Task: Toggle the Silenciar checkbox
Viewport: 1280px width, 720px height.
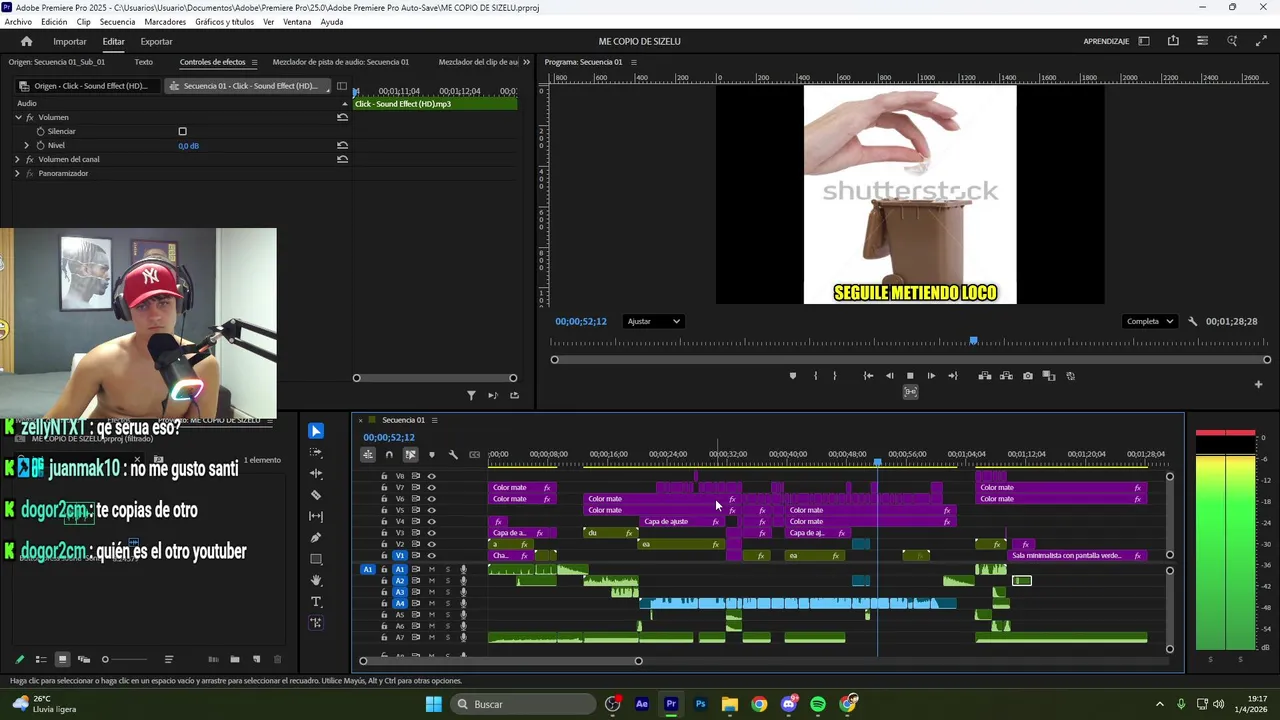Action: tap(182, 131)
